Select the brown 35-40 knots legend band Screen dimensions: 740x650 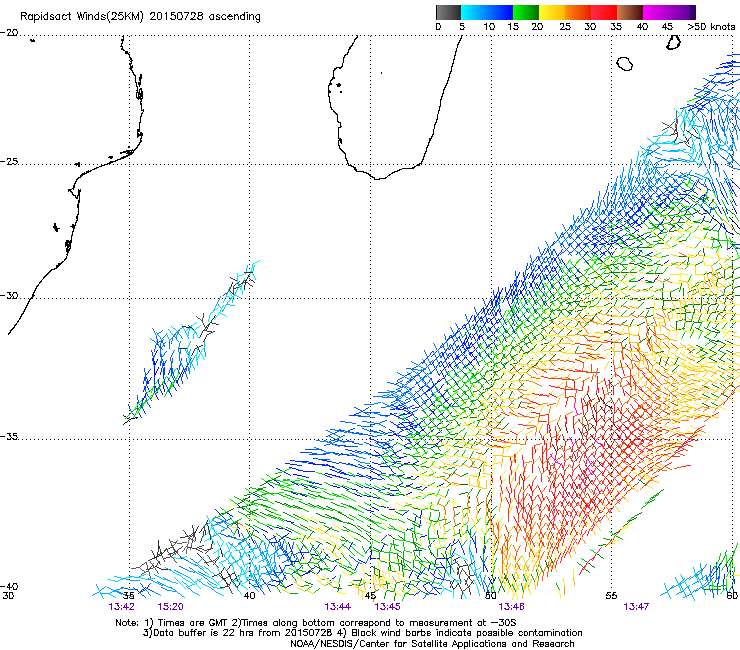(630, 12)
